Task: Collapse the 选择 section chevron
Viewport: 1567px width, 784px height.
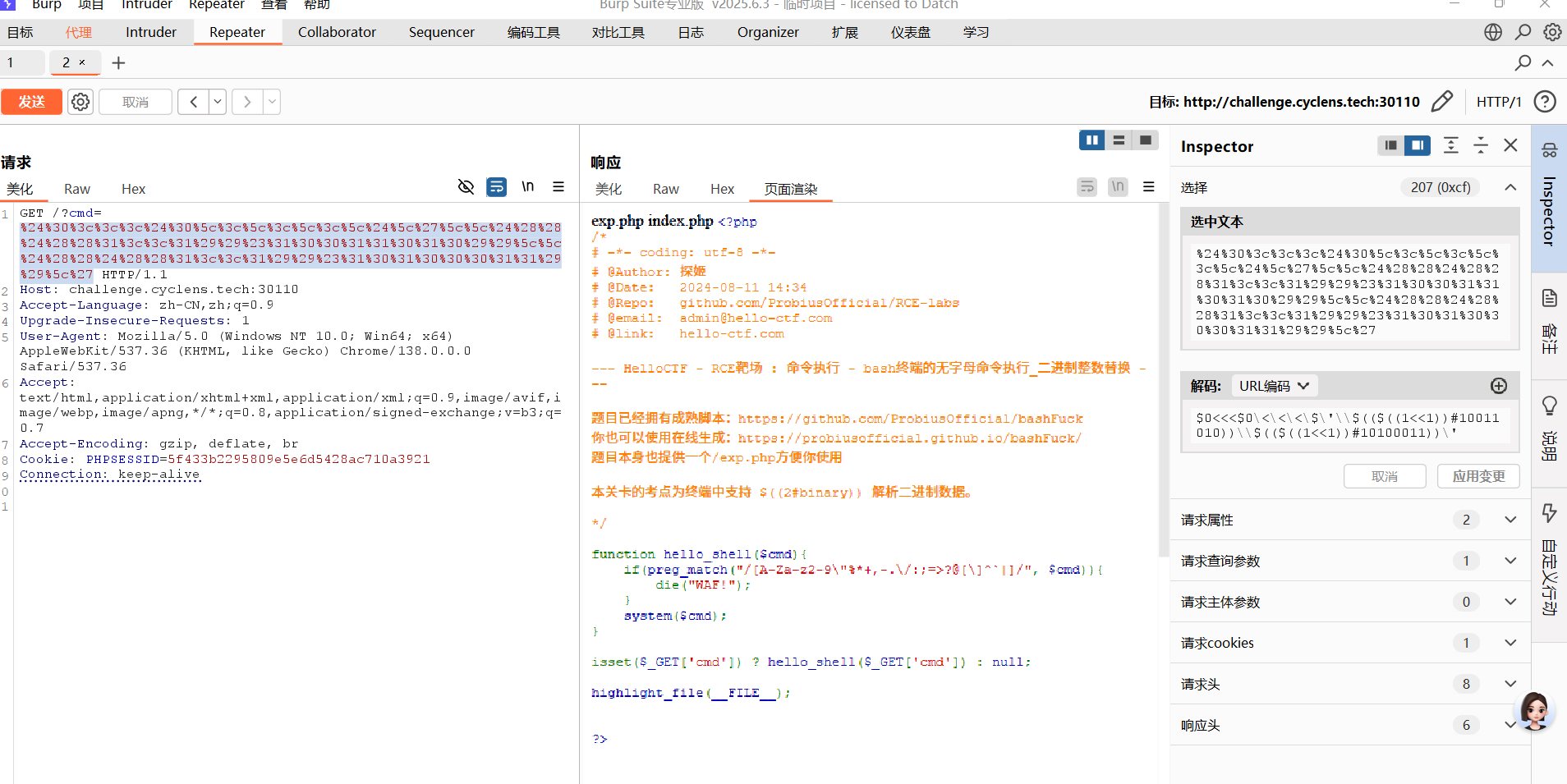Action: tap(1510, 187)
